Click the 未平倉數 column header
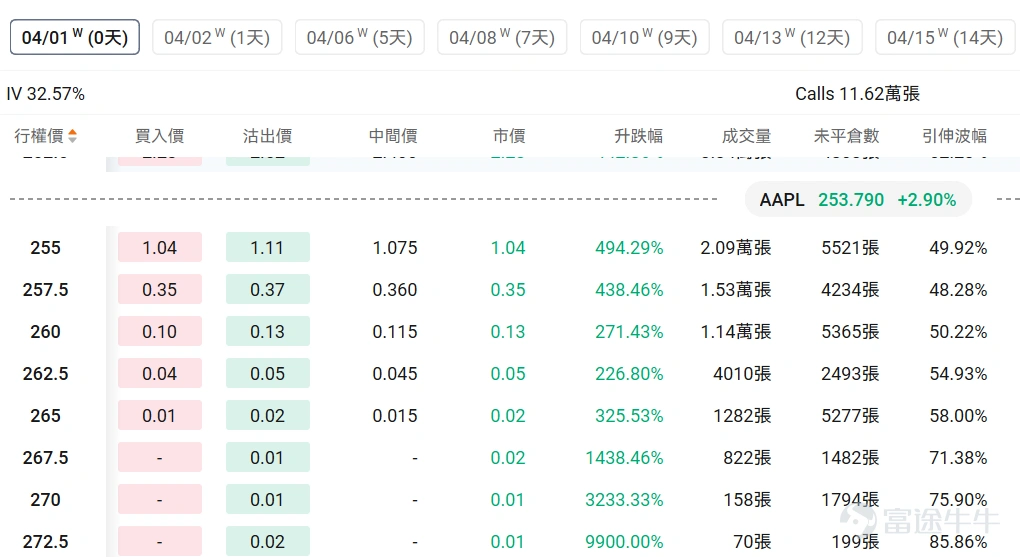 [x=846, y=135]
